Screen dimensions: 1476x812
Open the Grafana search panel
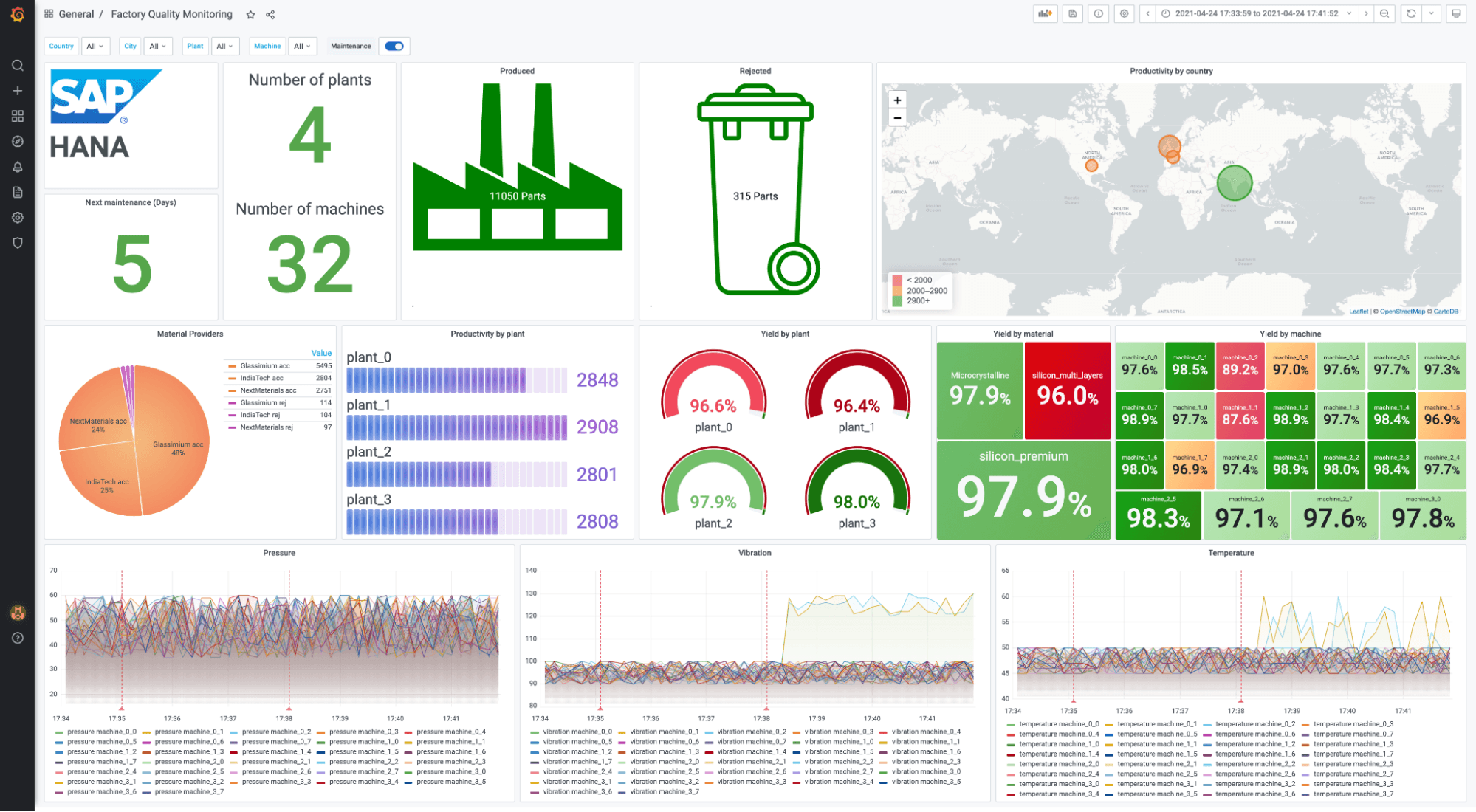pos(18,65)
